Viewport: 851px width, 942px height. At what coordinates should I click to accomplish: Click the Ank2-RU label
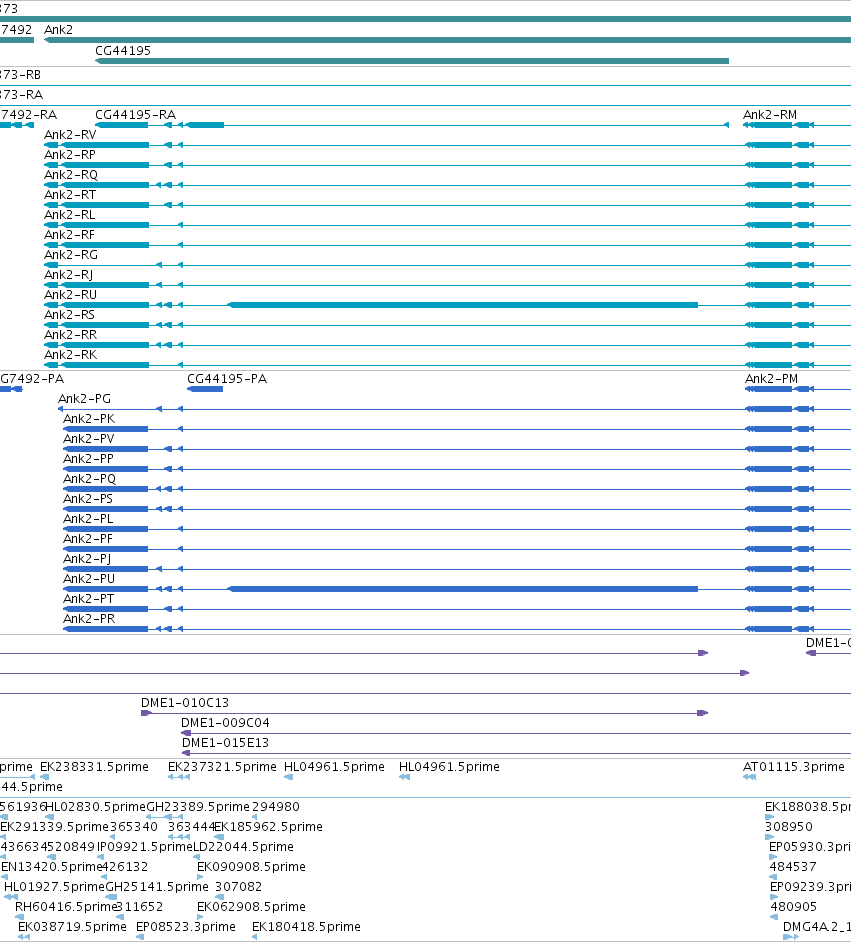[x=71, y=294]
